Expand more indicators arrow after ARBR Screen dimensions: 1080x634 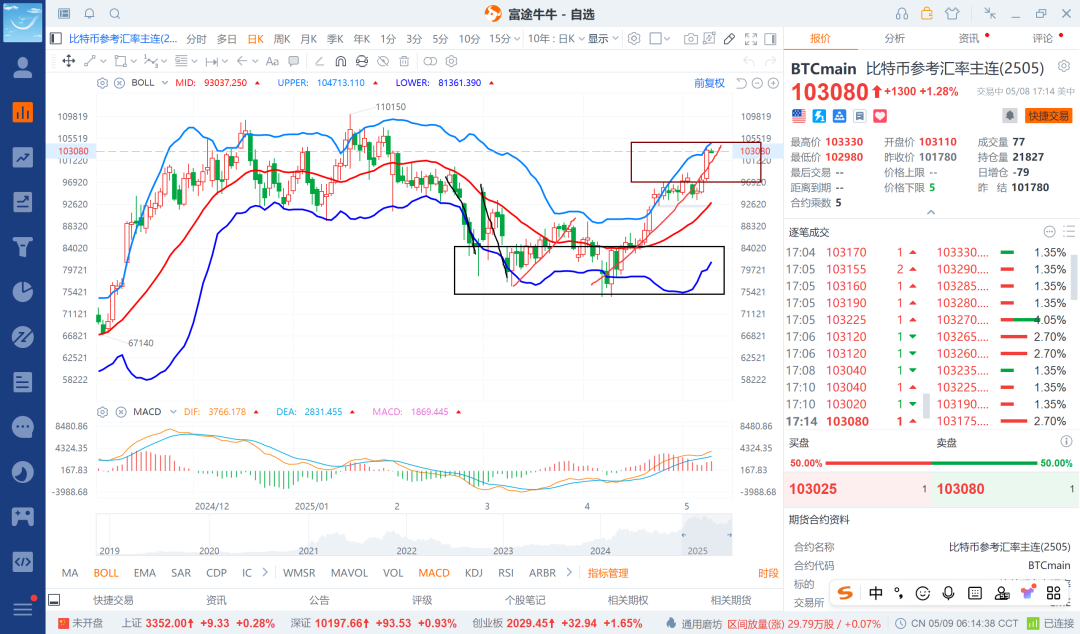[569, 572]
